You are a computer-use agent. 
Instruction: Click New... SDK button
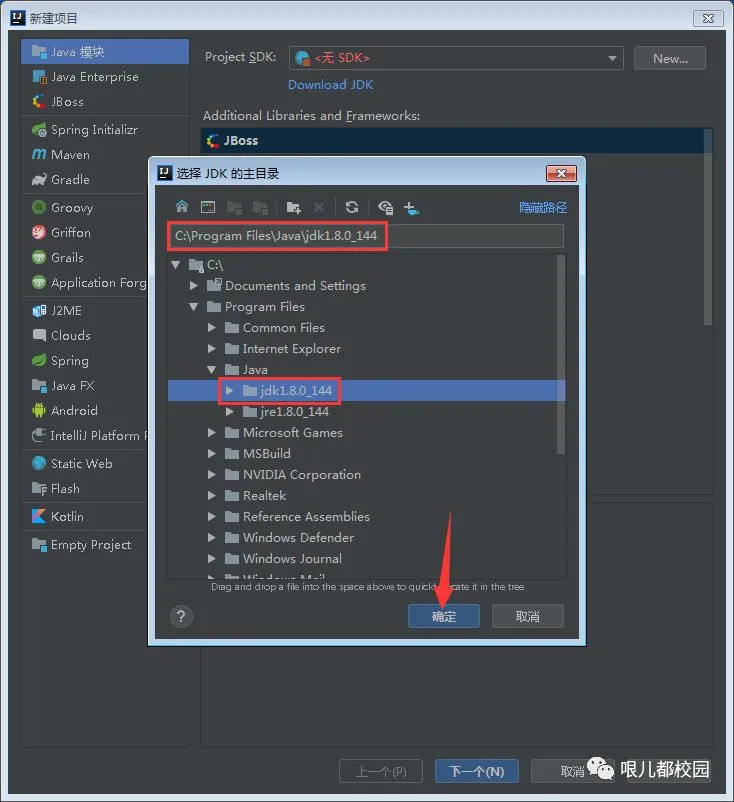point(670,58)
